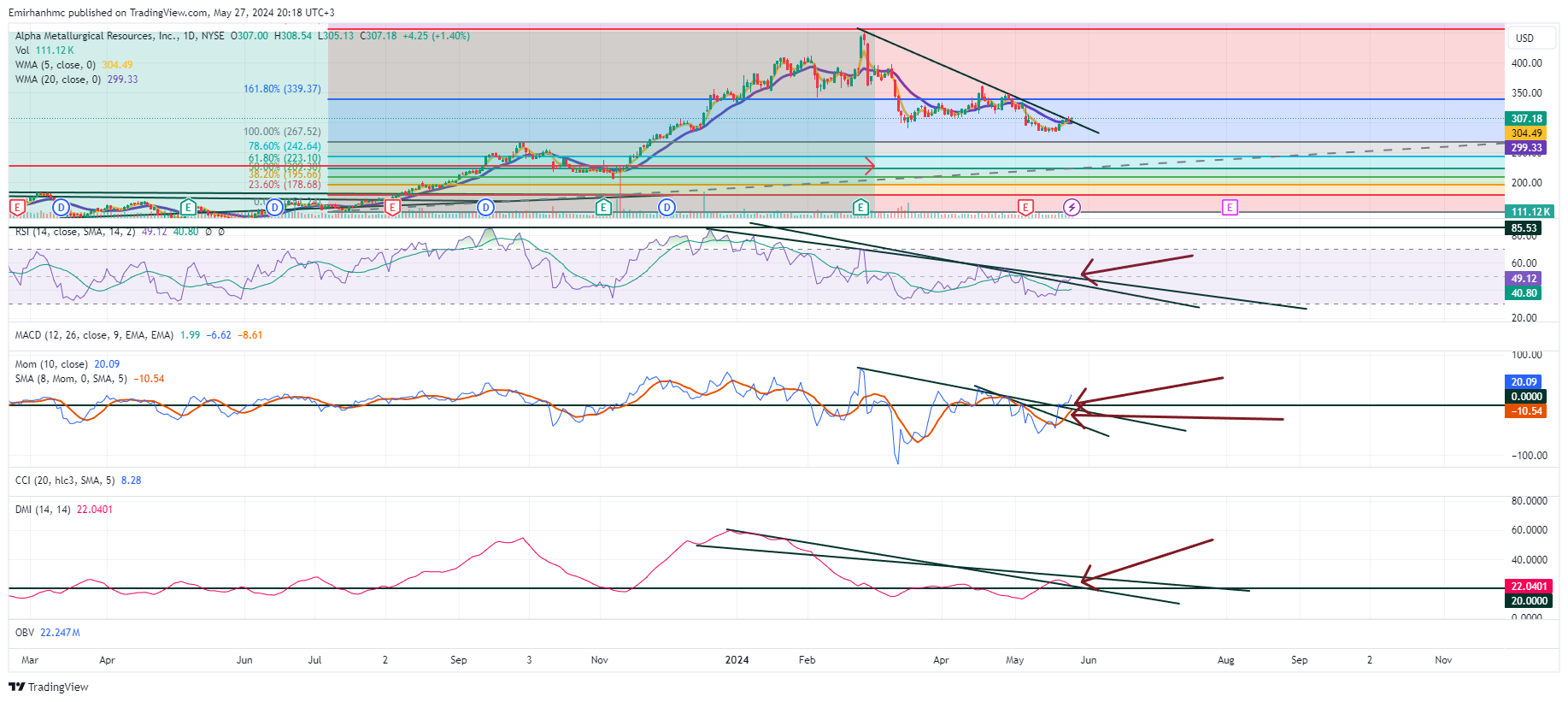The image size is (1568, 702).
Task: Select the SMA (8, Mom, 0, SMA, 5) legend
Action: pos(90,379)
